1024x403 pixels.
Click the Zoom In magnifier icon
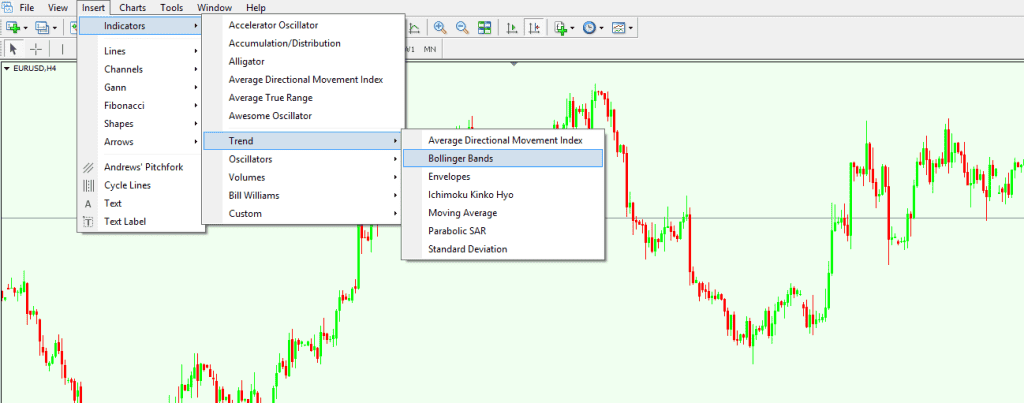coord(440,27)
